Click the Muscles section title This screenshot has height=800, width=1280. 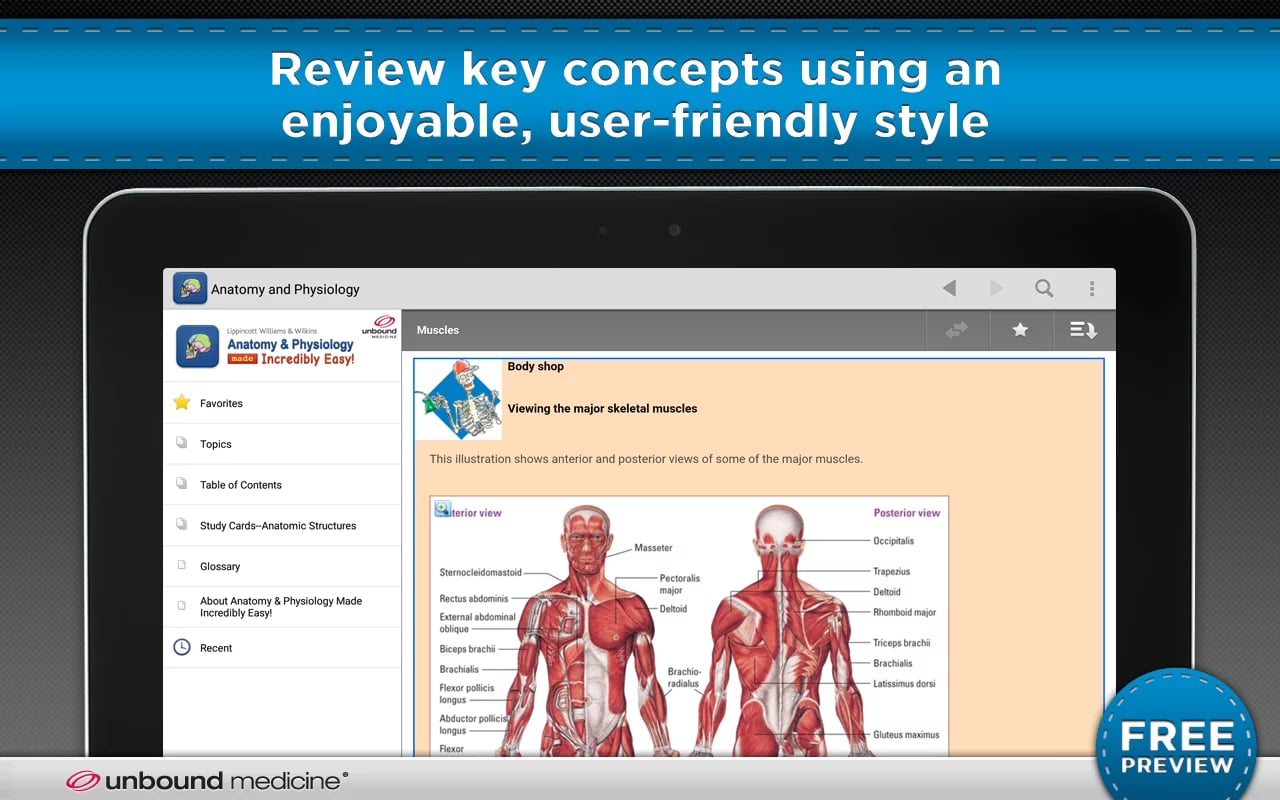tap(438, 330)
